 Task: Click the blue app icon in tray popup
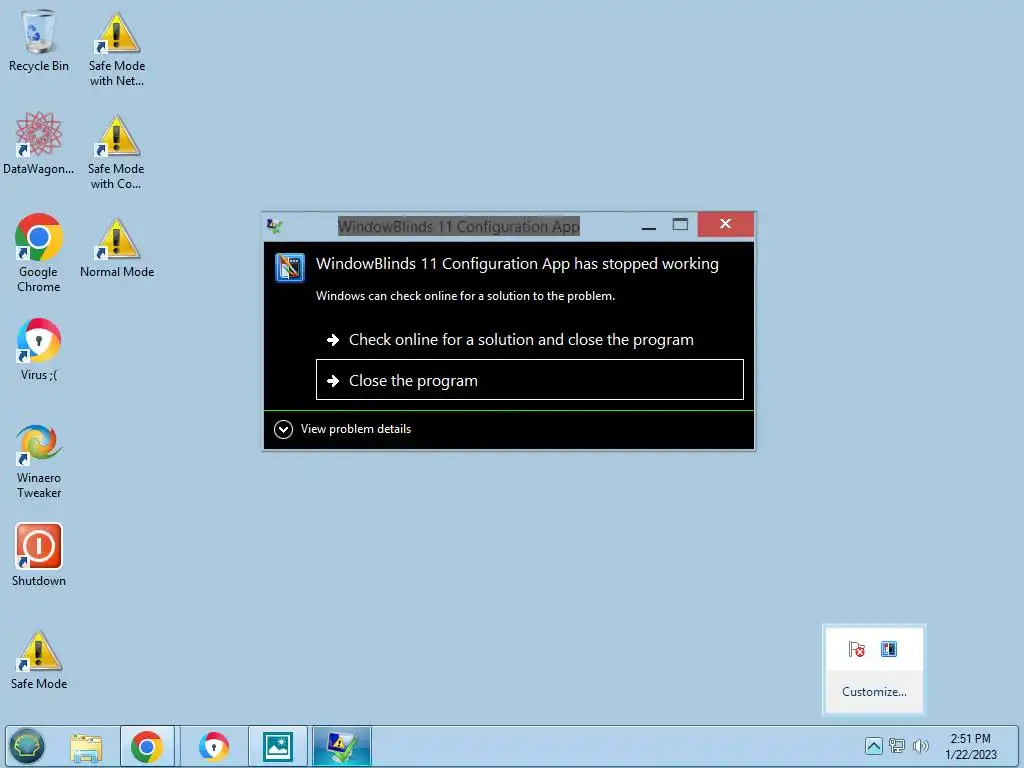coord(889,649)
